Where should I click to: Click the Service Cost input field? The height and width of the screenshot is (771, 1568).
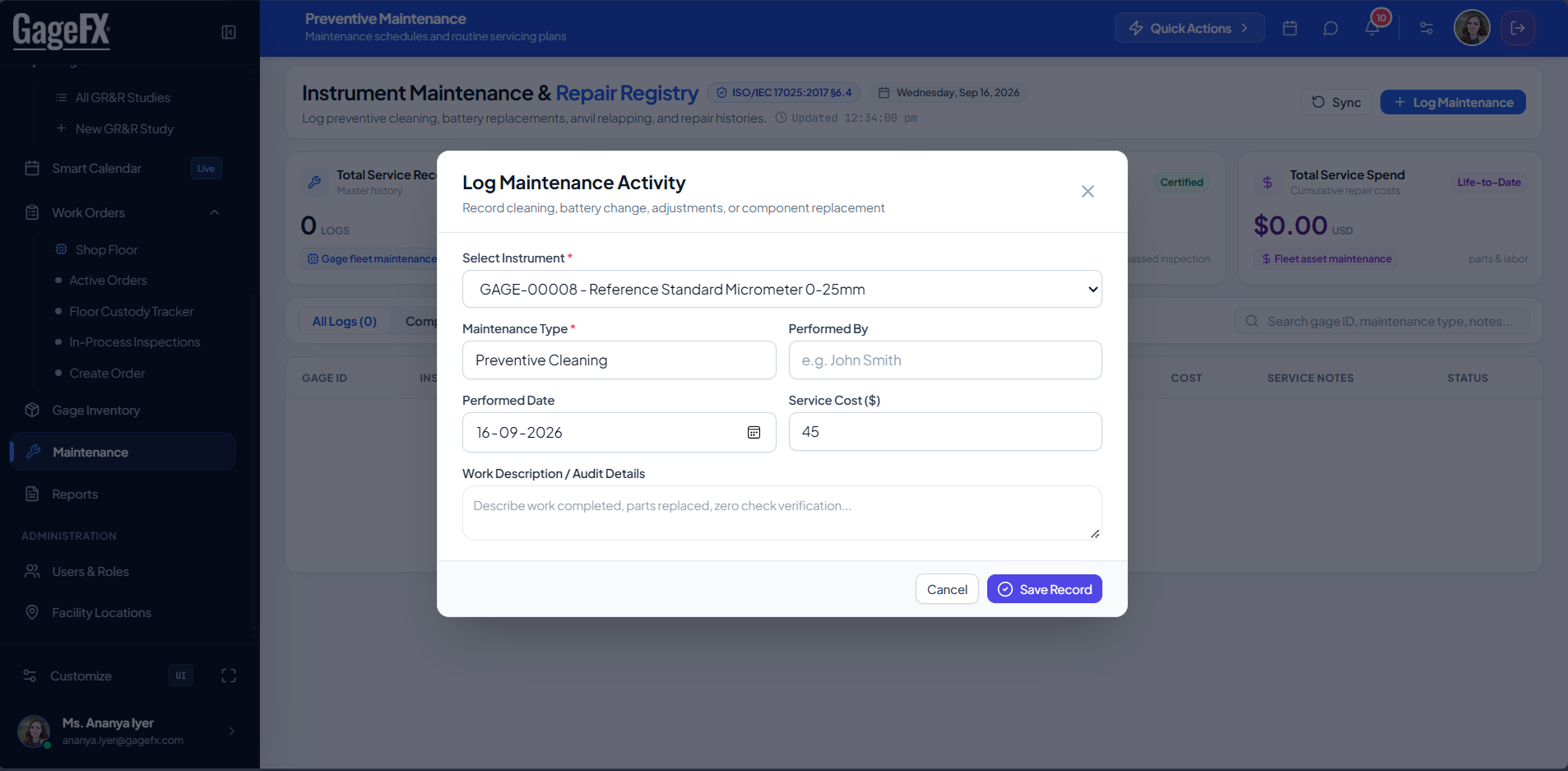[945, 432]
